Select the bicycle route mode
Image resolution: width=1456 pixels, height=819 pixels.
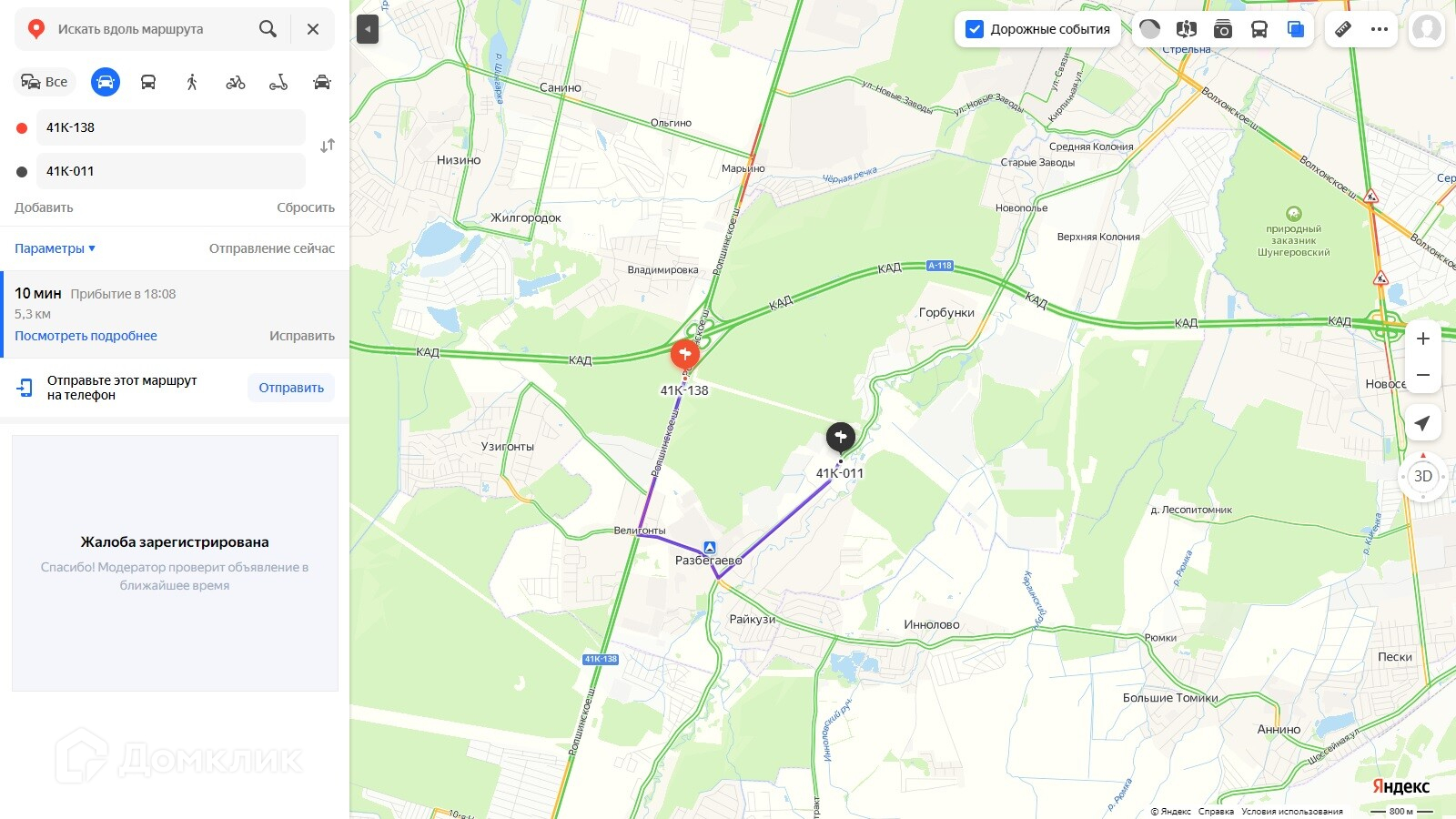click(236, 82)
